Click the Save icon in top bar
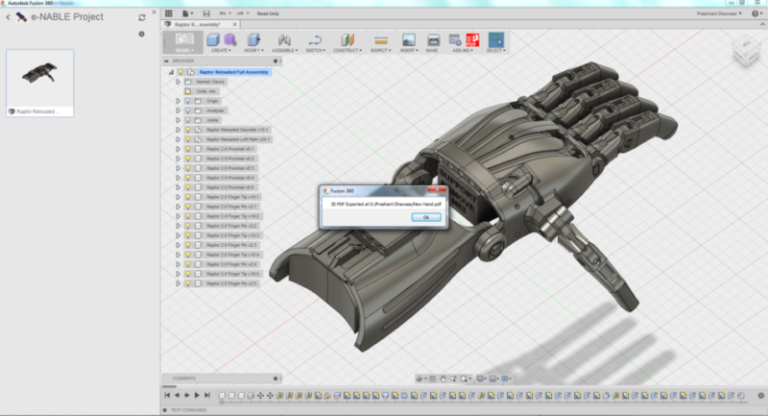 point(206,14)
